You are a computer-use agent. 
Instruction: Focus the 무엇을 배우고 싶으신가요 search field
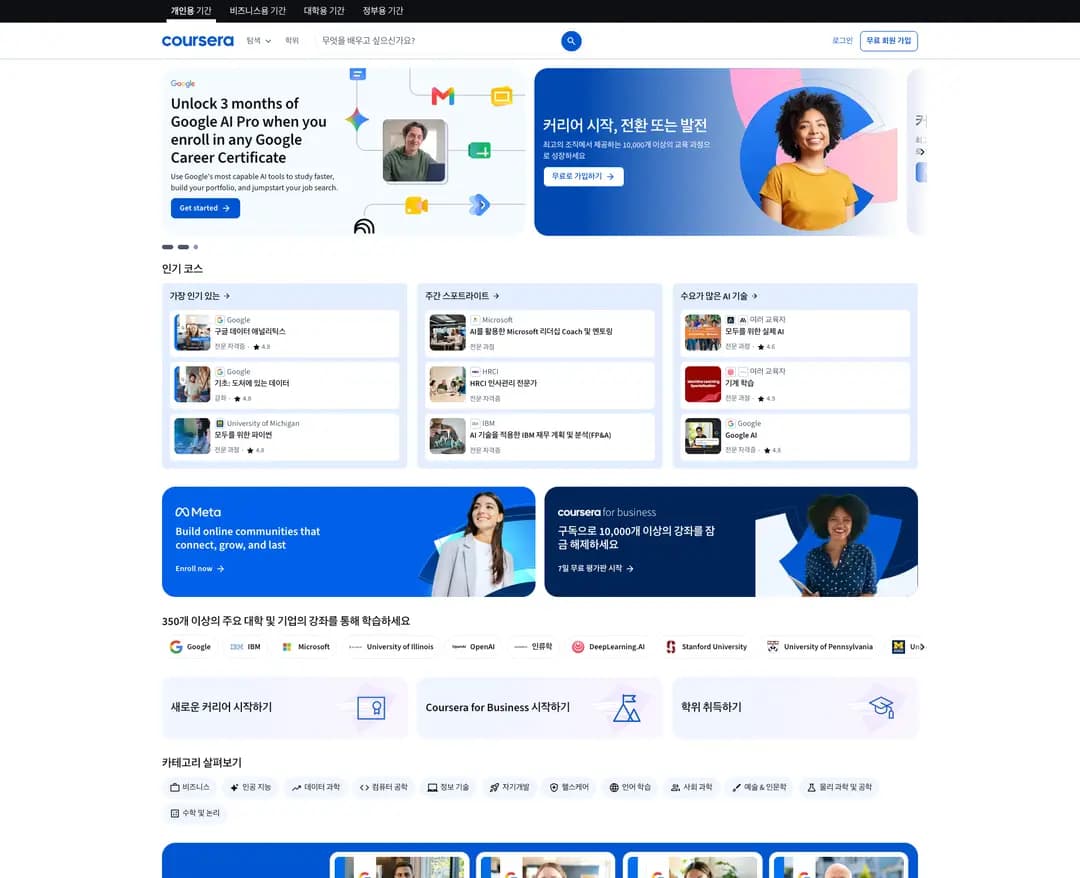point(437,41)
